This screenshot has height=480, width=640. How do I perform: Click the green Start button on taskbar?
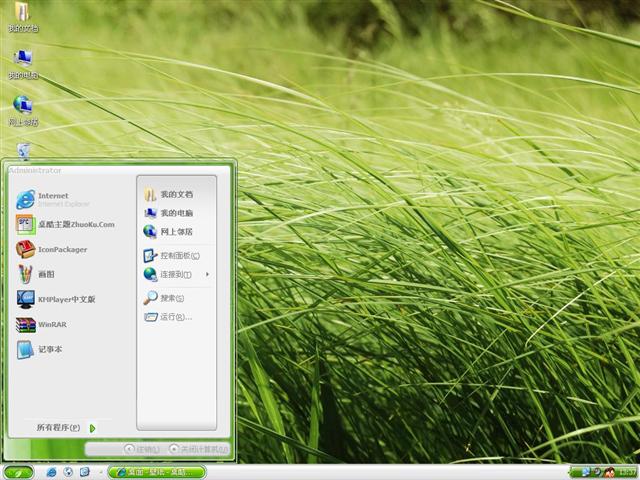(18, 472)
